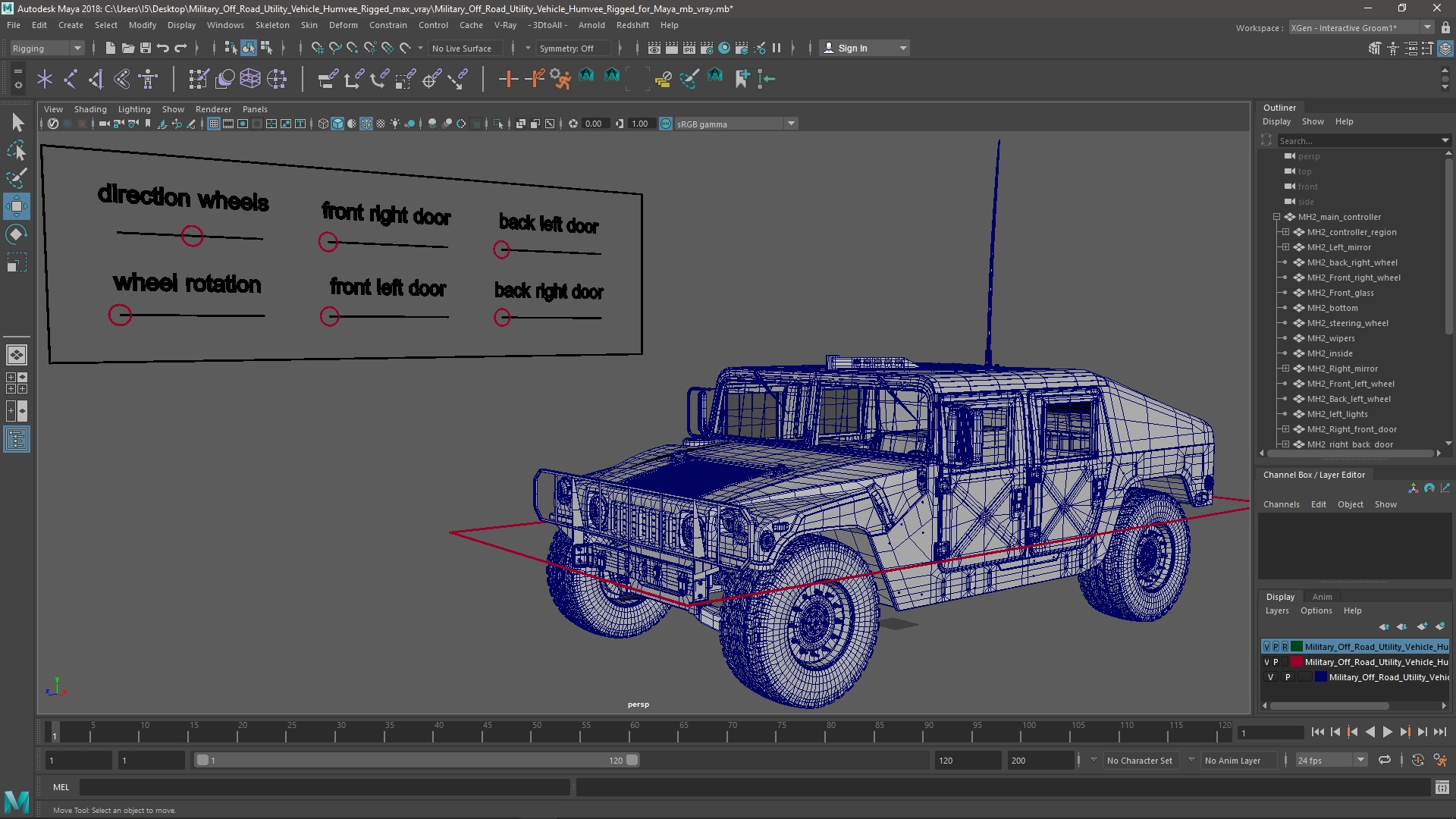Open the Render View clapper icon

coord(654,48)
